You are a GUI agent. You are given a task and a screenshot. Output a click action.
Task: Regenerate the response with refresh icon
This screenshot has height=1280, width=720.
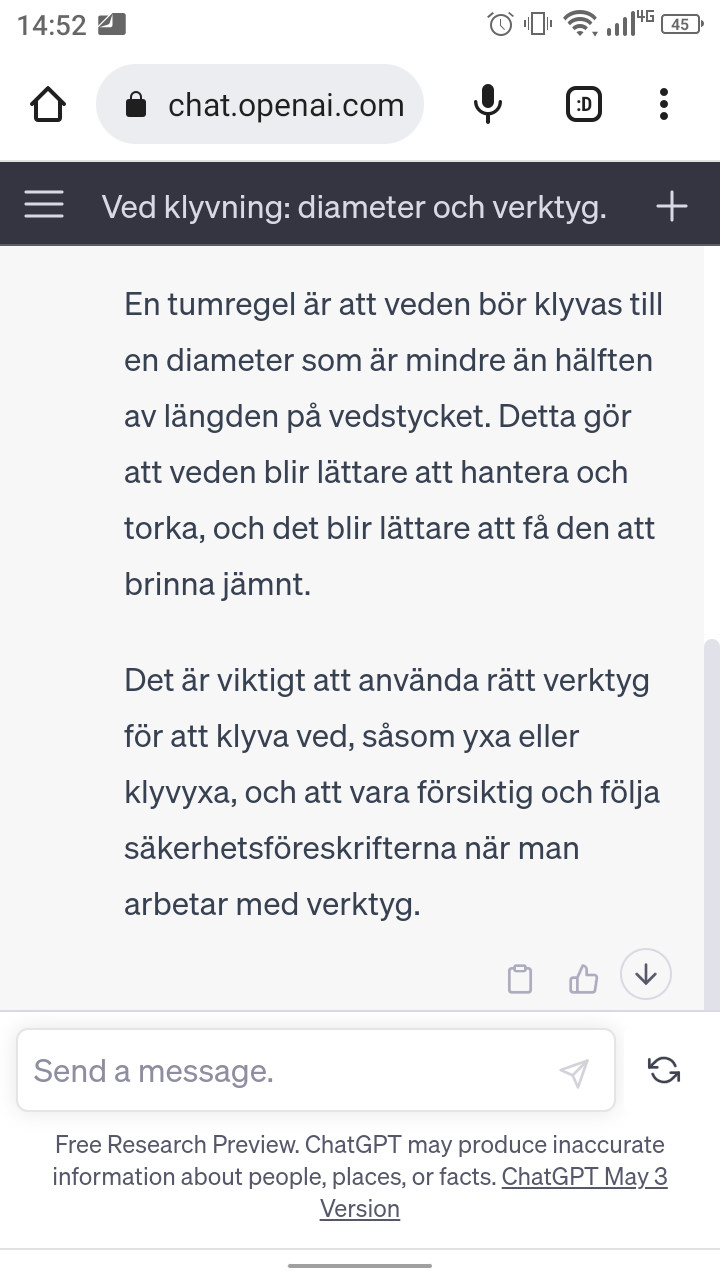coord(664,1070)
